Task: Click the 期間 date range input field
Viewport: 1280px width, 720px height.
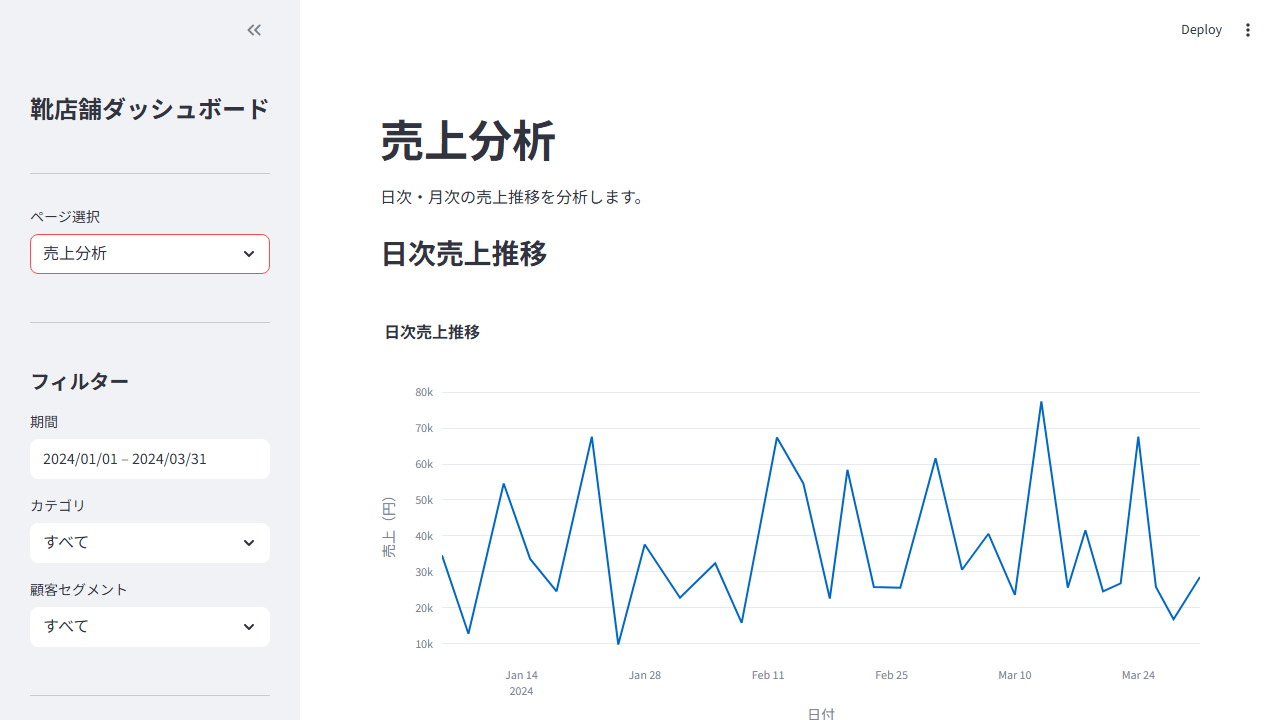Action: [150, 459]
